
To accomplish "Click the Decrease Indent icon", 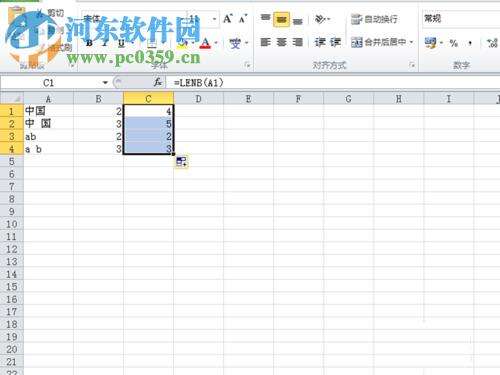I will click(x=320, y=42).
